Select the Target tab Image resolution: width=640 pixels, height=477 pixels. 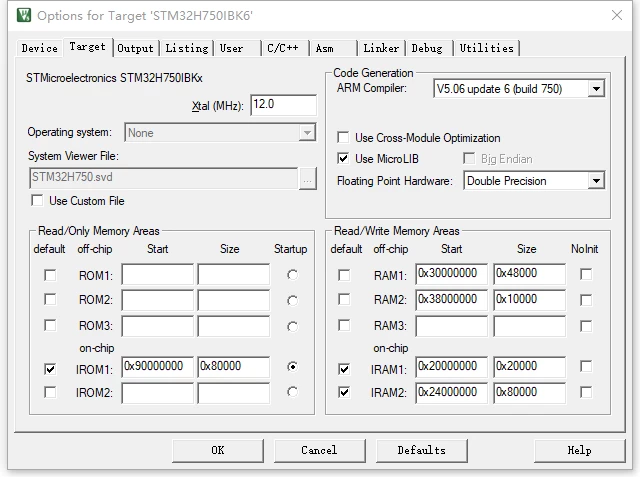[87, 47]
